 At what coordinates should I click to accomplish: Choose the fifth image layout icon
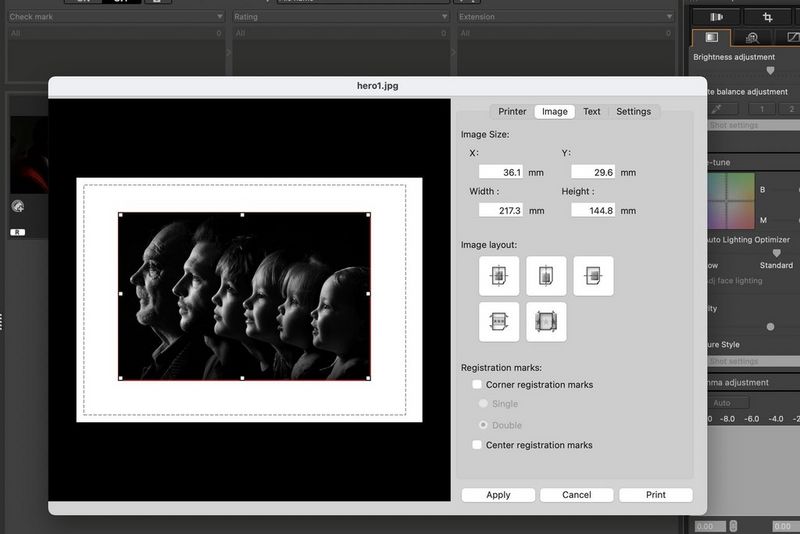546,322
